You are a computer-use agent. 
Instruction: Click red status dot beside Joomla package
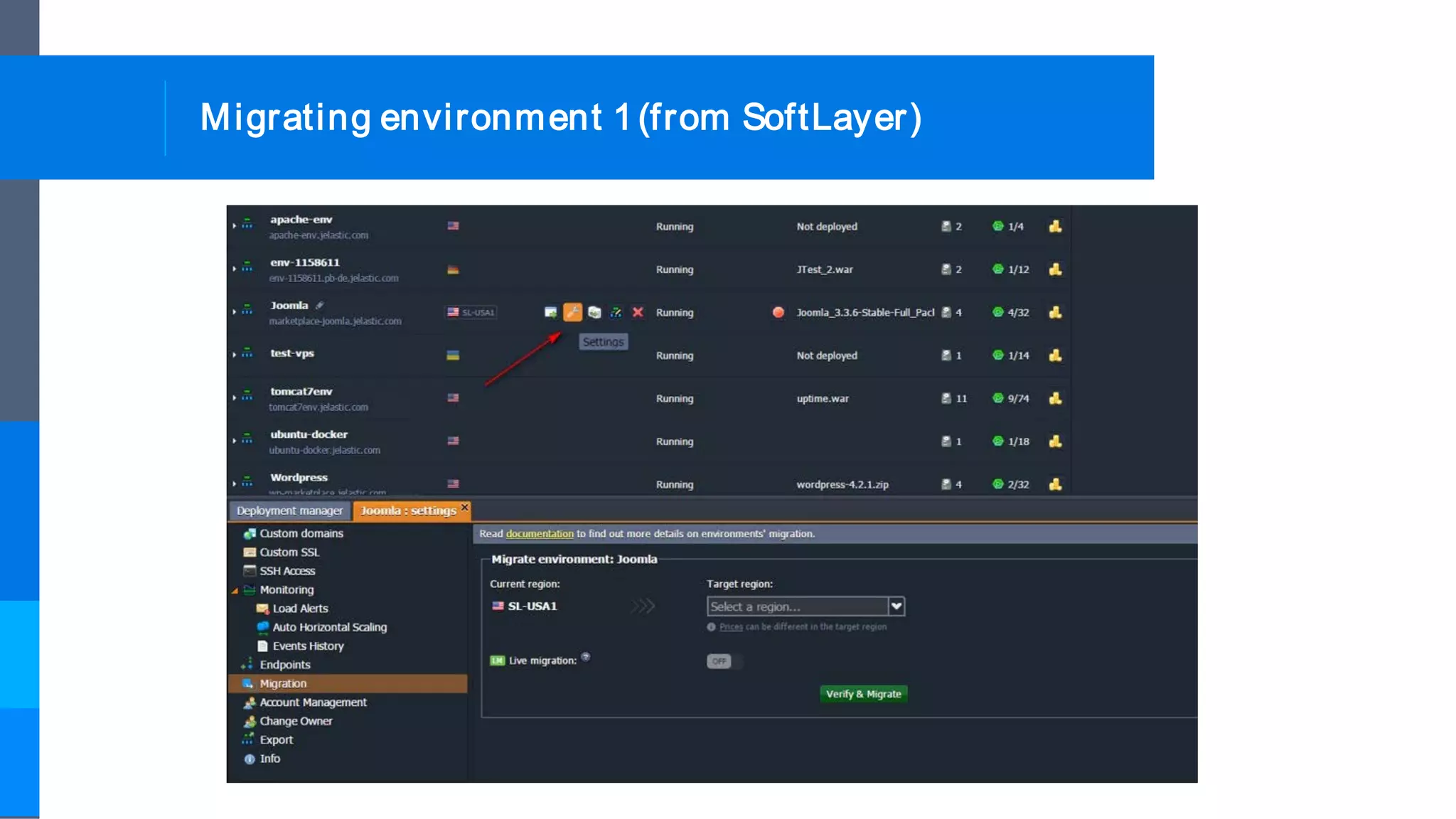tap(778, 312)
